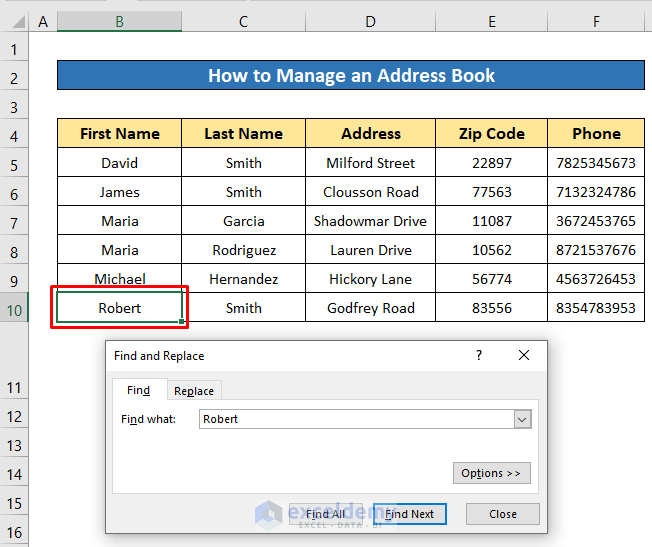Select the Zip Code header cell
The width and height of the screenshot is (652, 547).
[491, 133]
